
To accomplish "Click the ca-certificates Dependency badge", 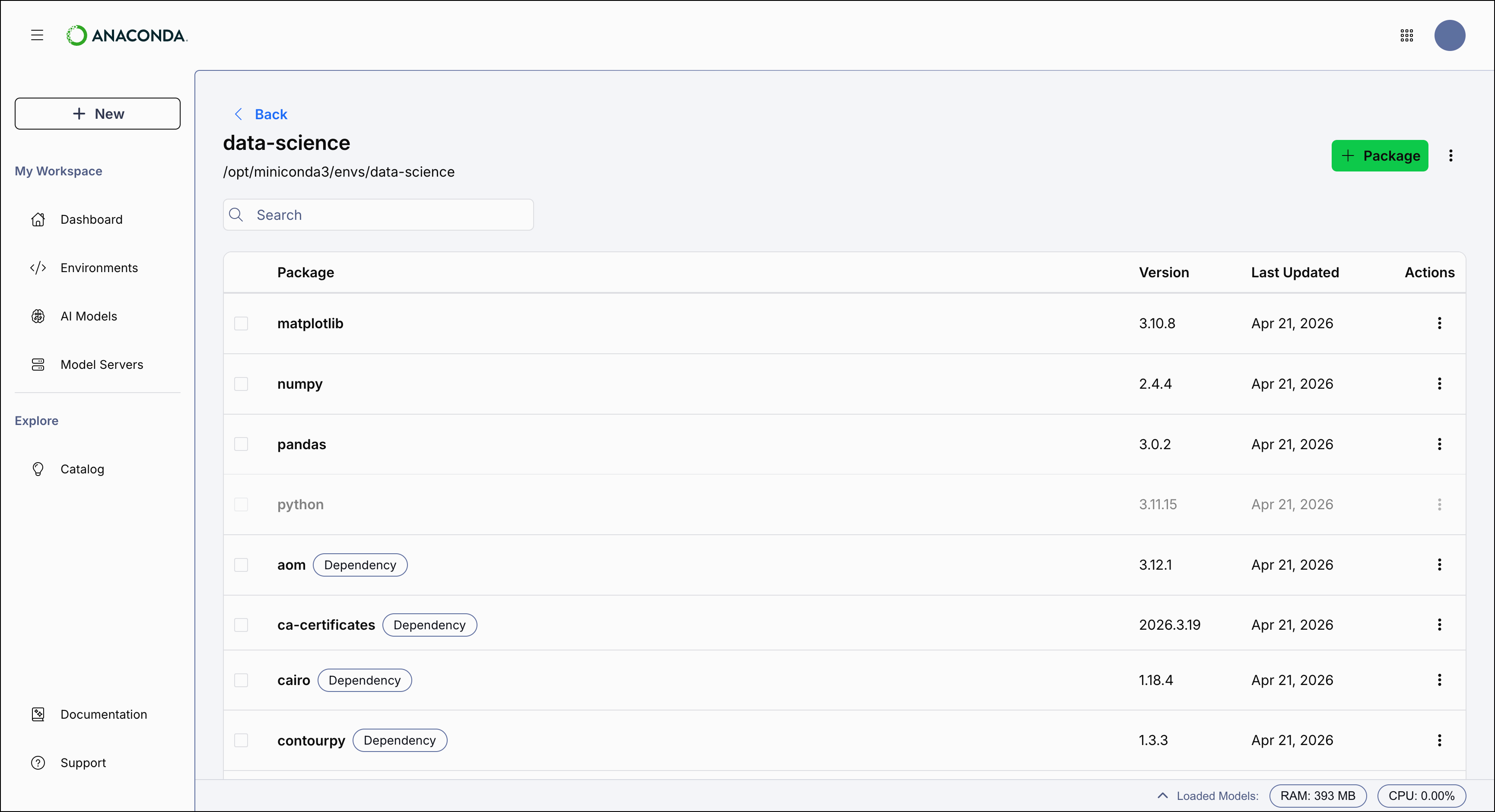I will click(429, 625).
